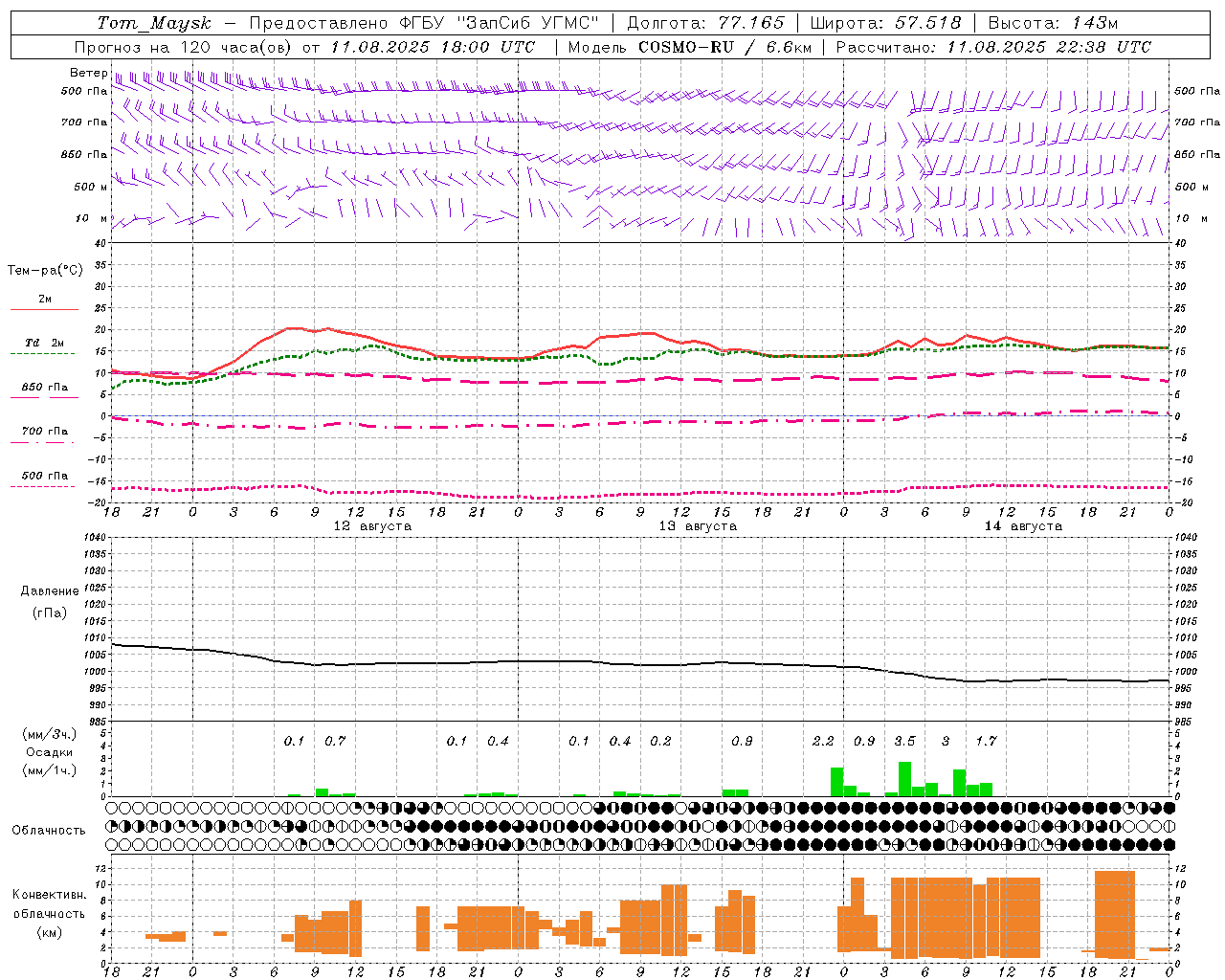Click the '850 гПа' temperature legend line
Viewport: 1225px width, 980px height.
44,397
